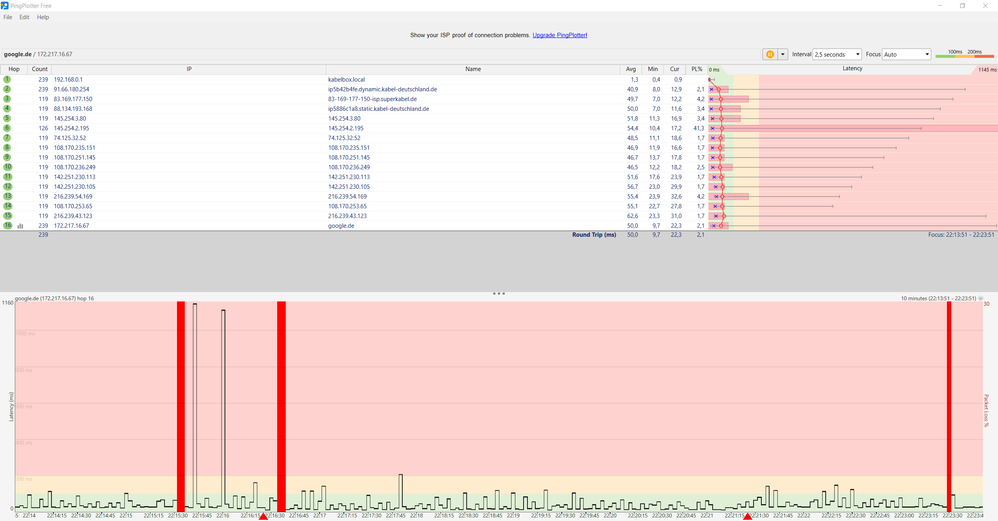This screenshot has width=998, height=521.
Task: Click the PingPlotter app icon in title bar
Action: (4, 6)
